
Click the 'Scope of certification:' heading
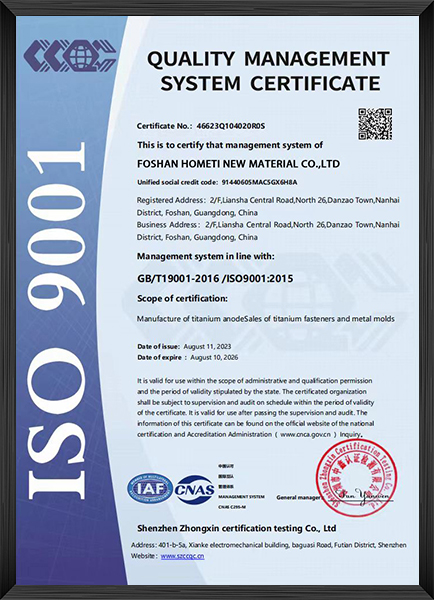point(182,298)
